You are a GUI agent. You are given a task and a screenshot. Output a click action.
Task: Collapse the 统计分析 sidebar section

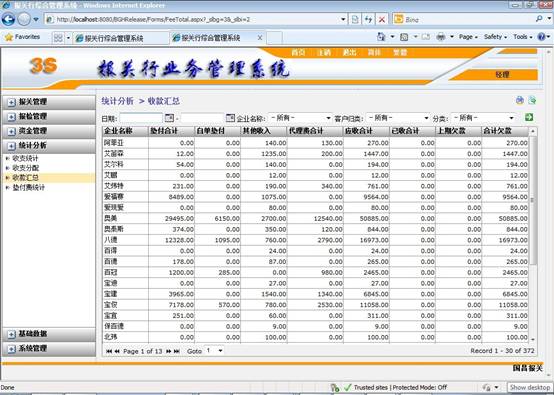[x=49, y=146]
